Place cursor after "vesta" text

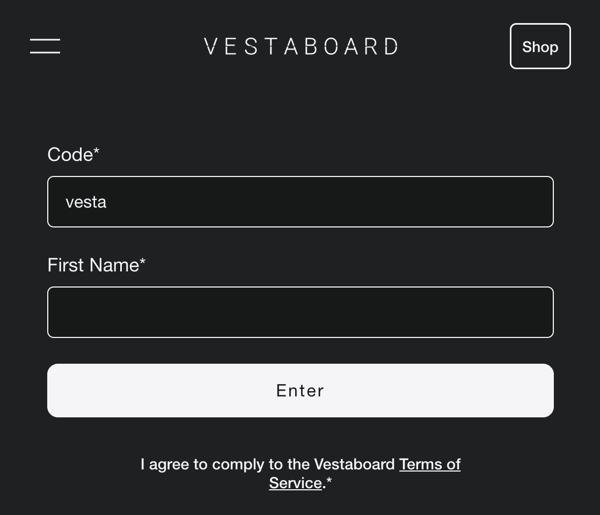108,202
